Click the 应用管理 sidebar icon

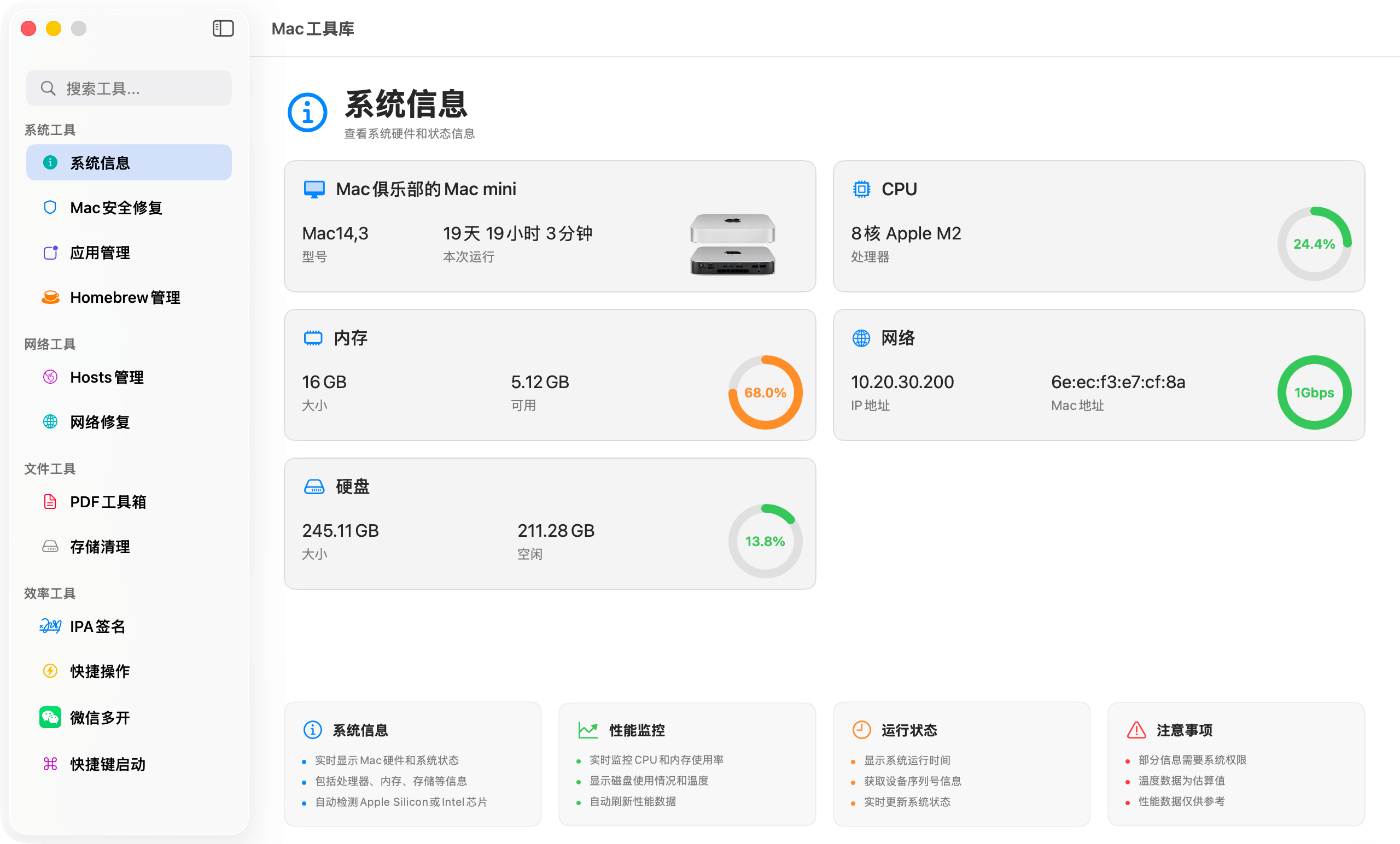tap(50, 253)
